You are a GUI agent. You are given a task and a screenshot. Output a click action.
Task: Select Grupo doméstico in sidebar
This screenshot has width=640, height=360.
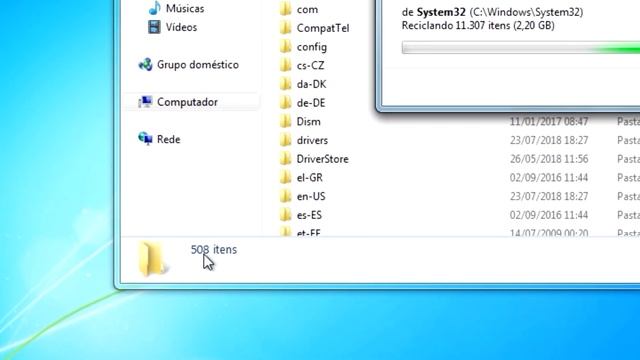coord(198,65)
